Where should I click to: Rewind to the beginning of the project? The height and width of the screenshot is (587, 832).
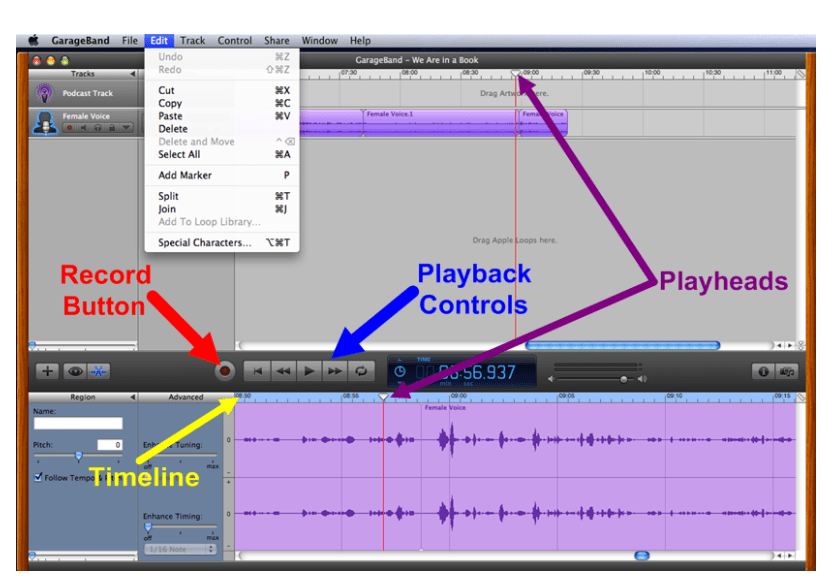click(x=258, y=371)
